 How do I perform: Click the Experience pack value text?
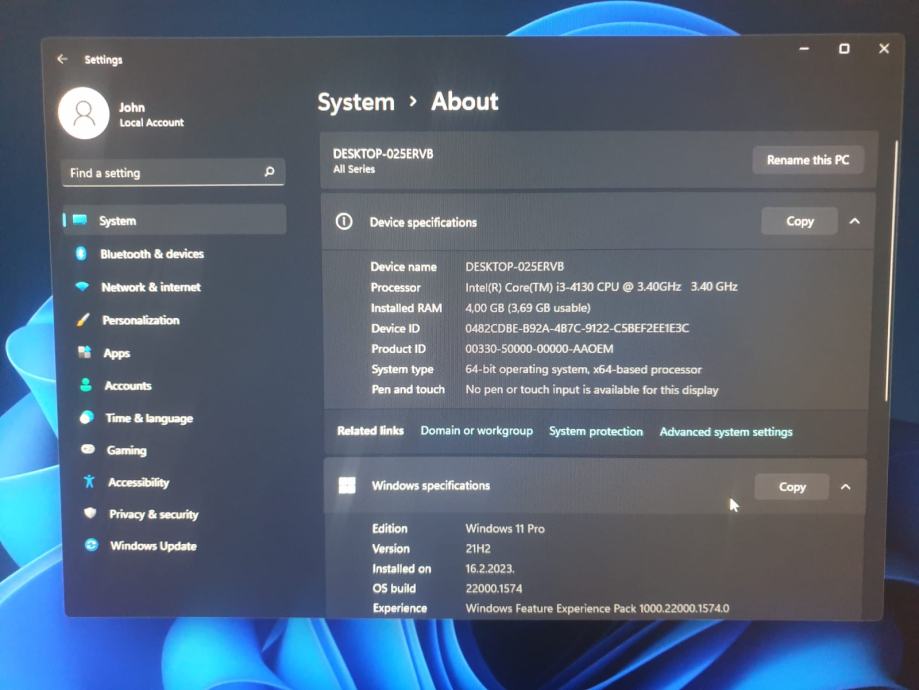[597, 609]
